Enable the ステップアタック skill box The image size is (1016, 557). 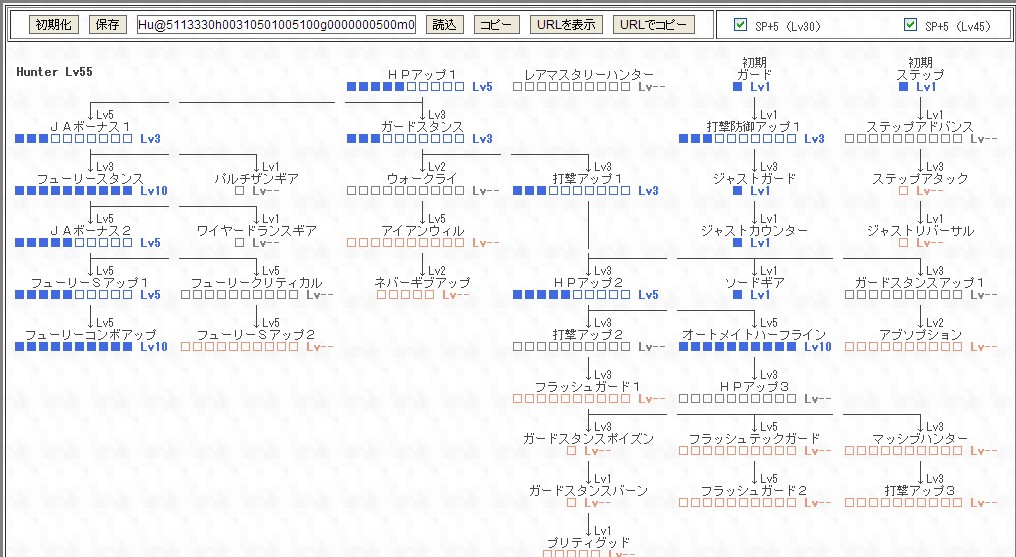click(x=903, y=191)
